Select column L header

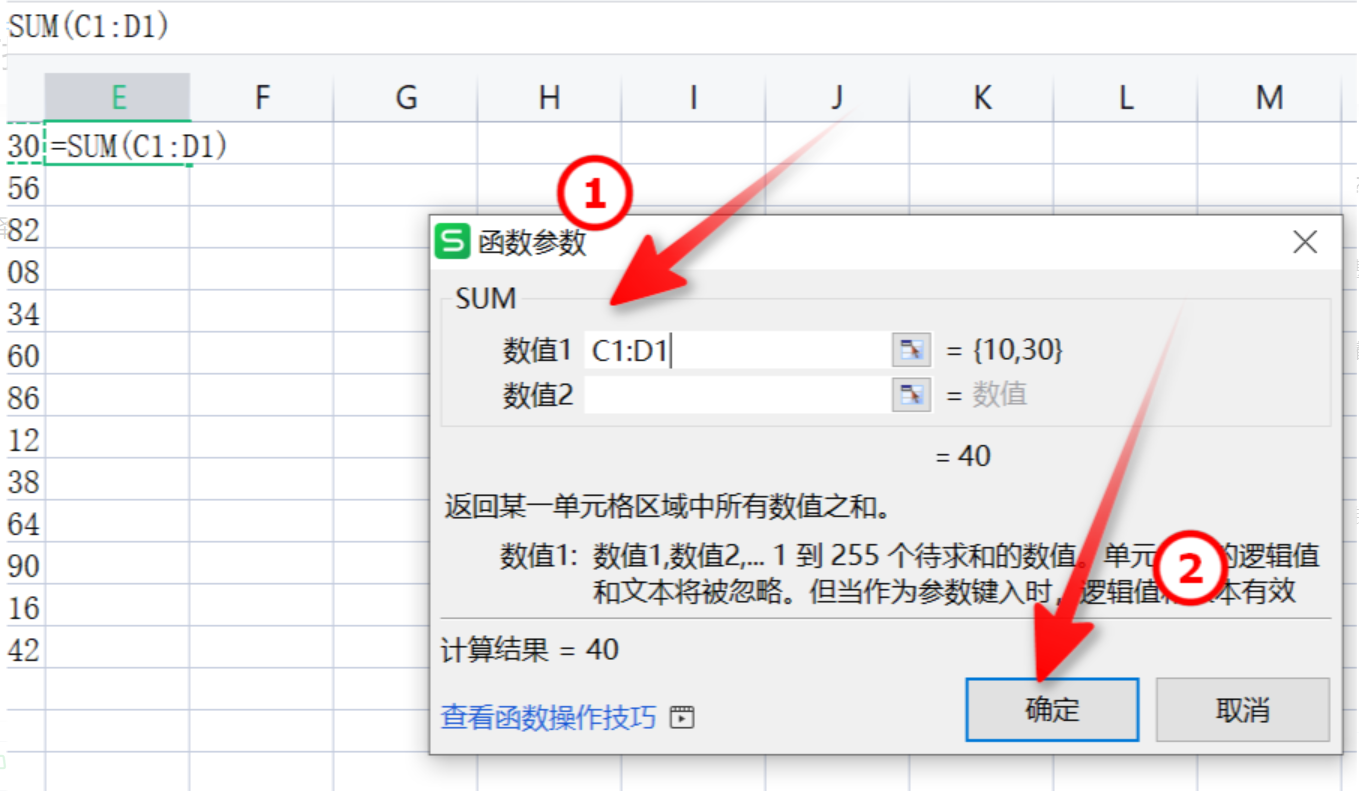coord(1125,97)
